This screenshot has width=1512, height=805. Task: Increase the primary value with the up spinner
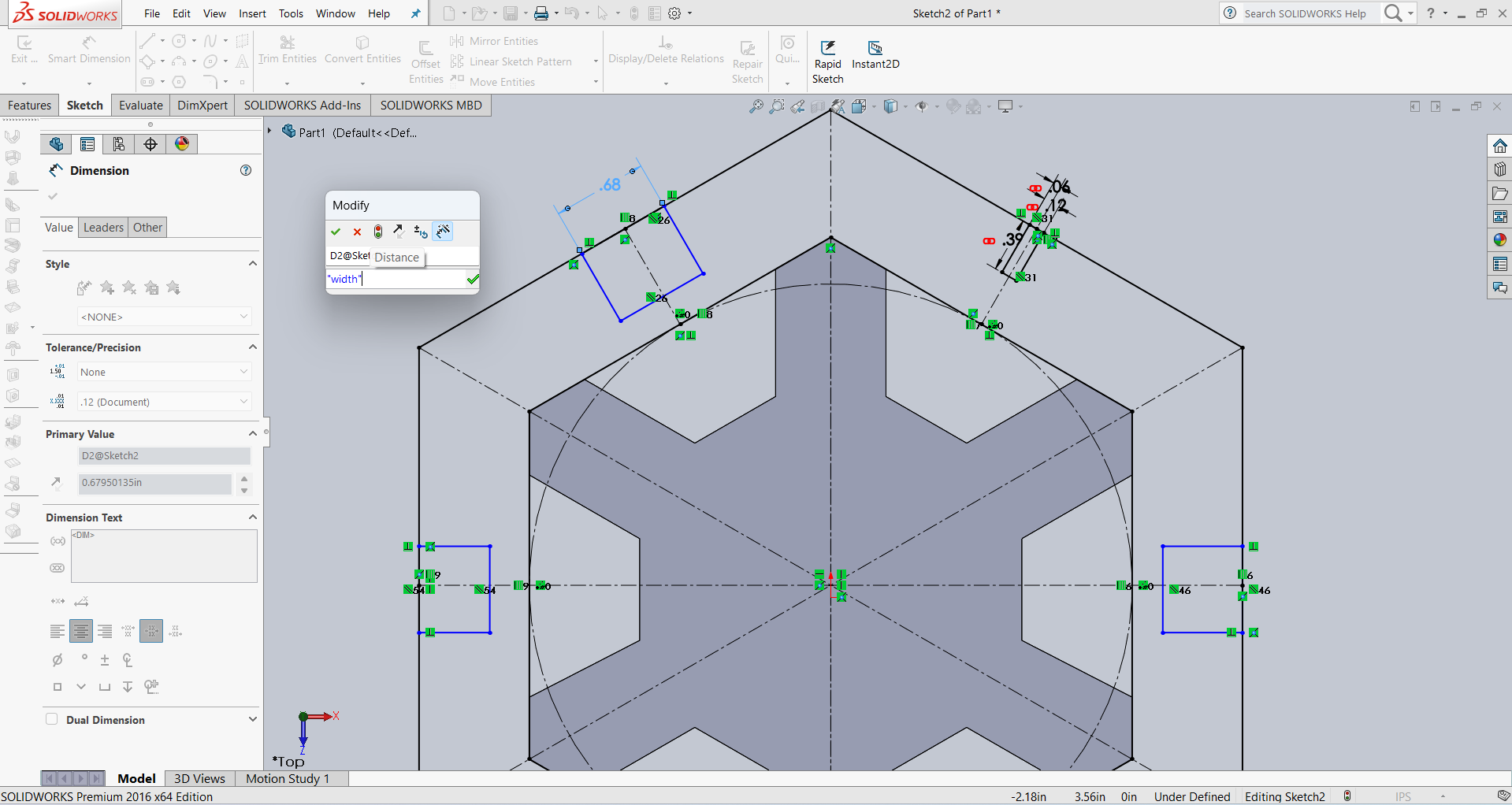click(244, 478)
